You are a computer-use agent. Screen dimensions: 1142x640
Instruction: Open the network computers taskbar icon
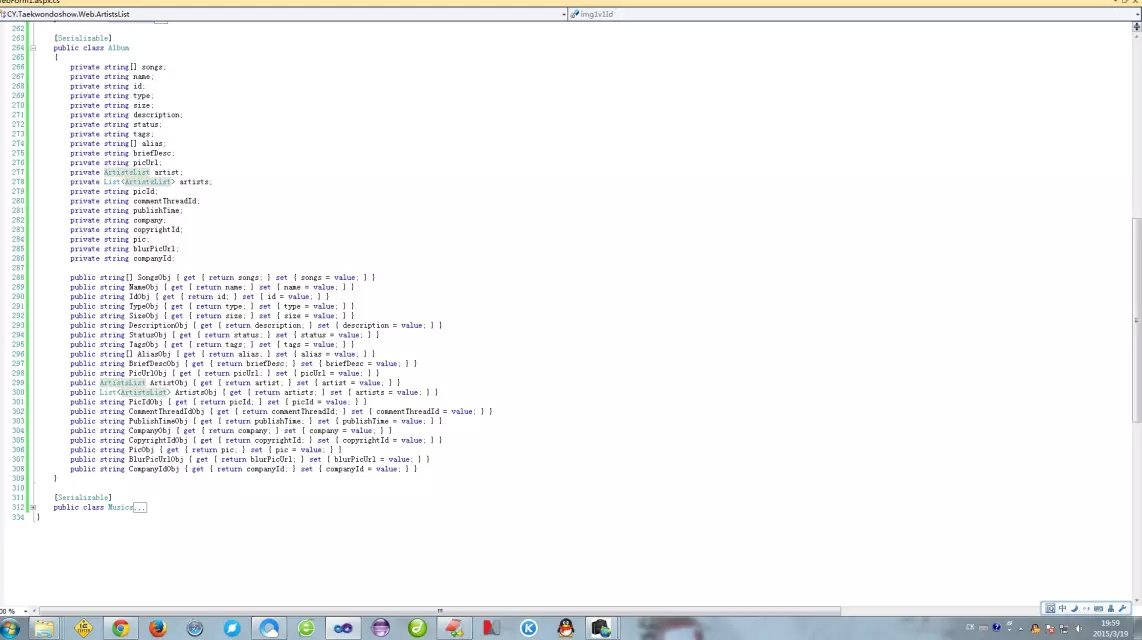click(x=601, y=628)
